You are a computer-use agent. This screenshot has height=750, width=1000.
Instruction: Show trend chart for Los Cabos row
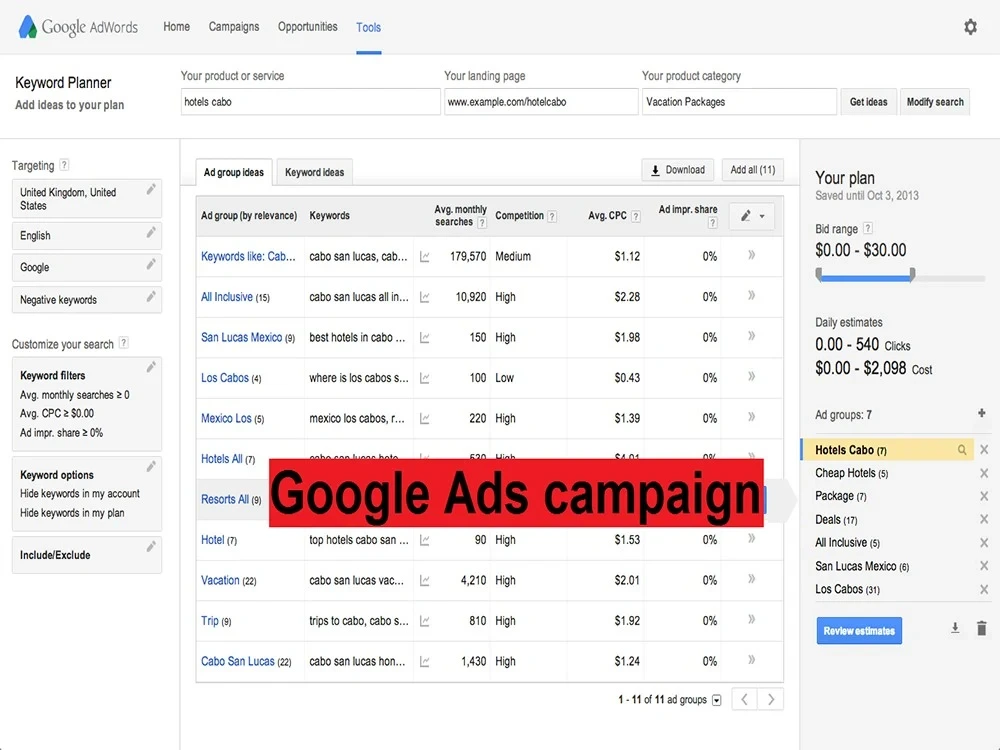click(x=425, y=378)
